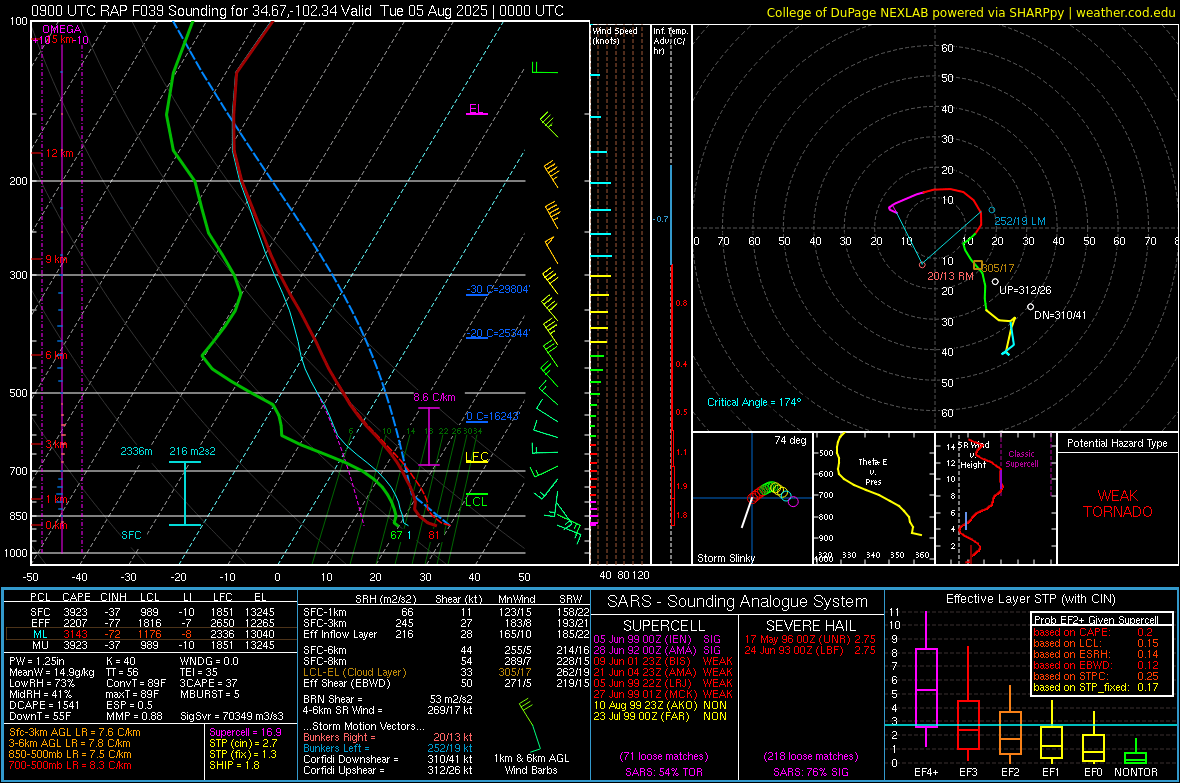
Task: Click the 'Sfc-3km AGL LR = 7.6 C/km' line
Action: click(75, 732)
